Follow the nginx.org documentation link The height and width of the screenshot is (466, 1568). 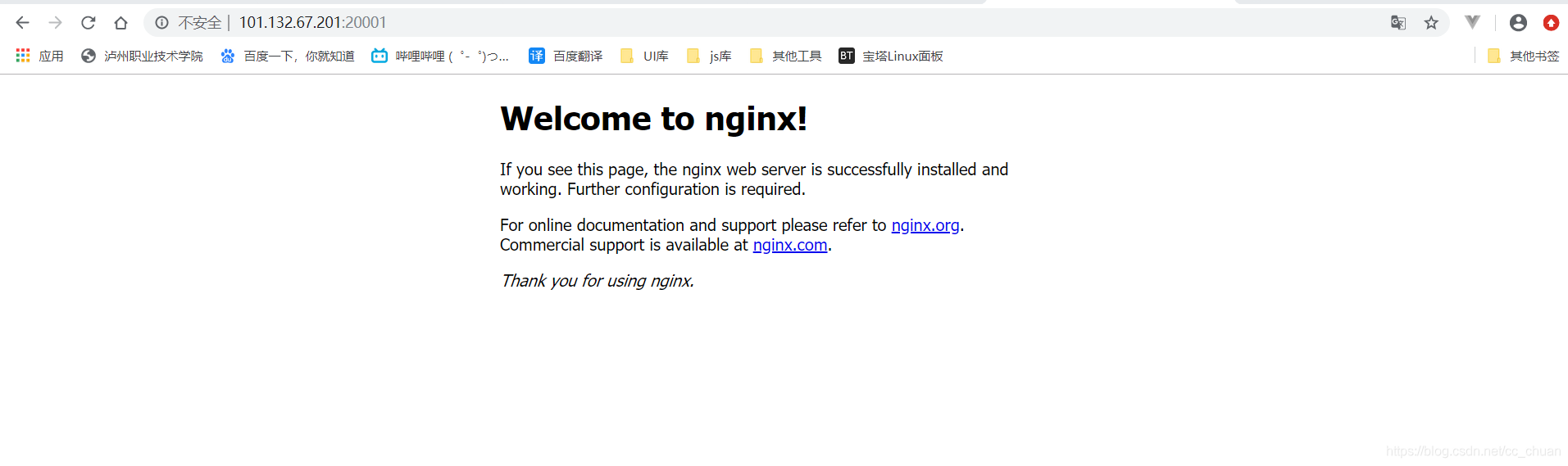(925, 225)
